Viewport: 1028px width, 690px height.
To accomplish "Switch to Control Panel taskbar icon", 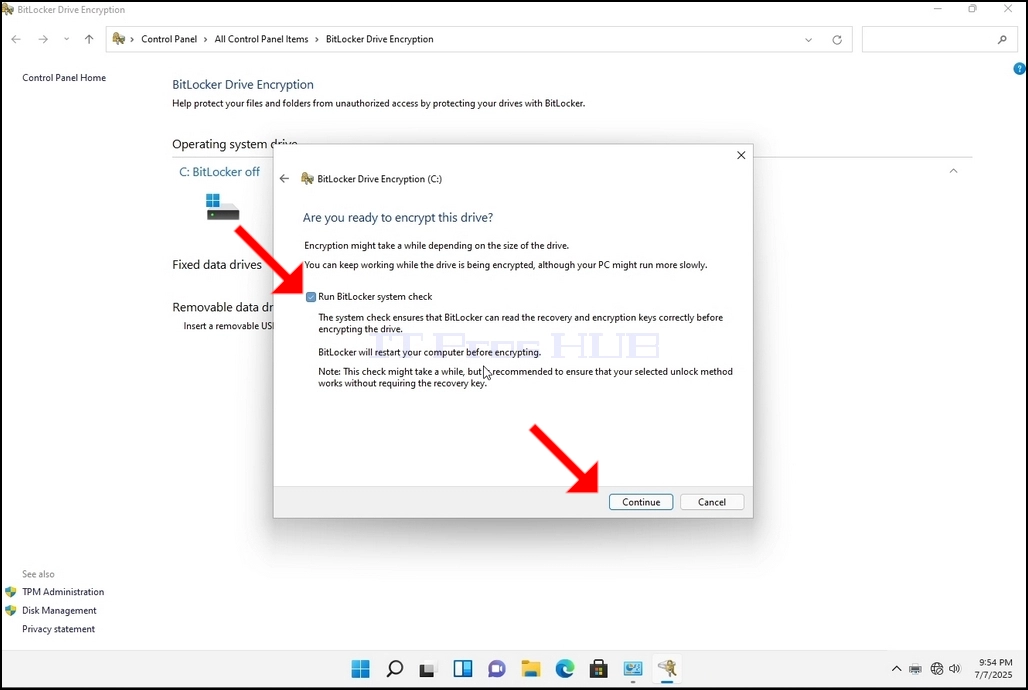I will tap(633, 668).
